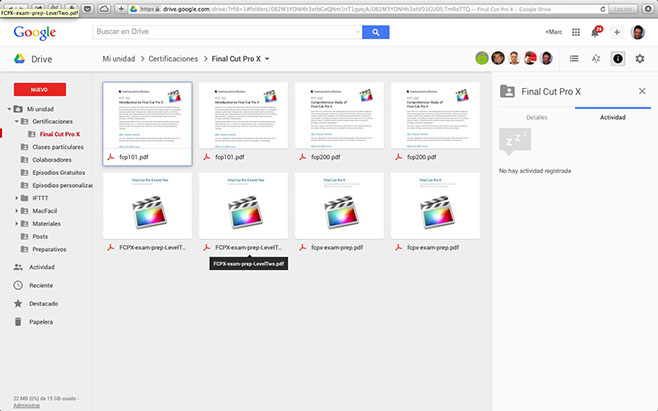The width and height of the screenshot is (658, 411).
Task: Open the settings gear menu
Action: 640,59
